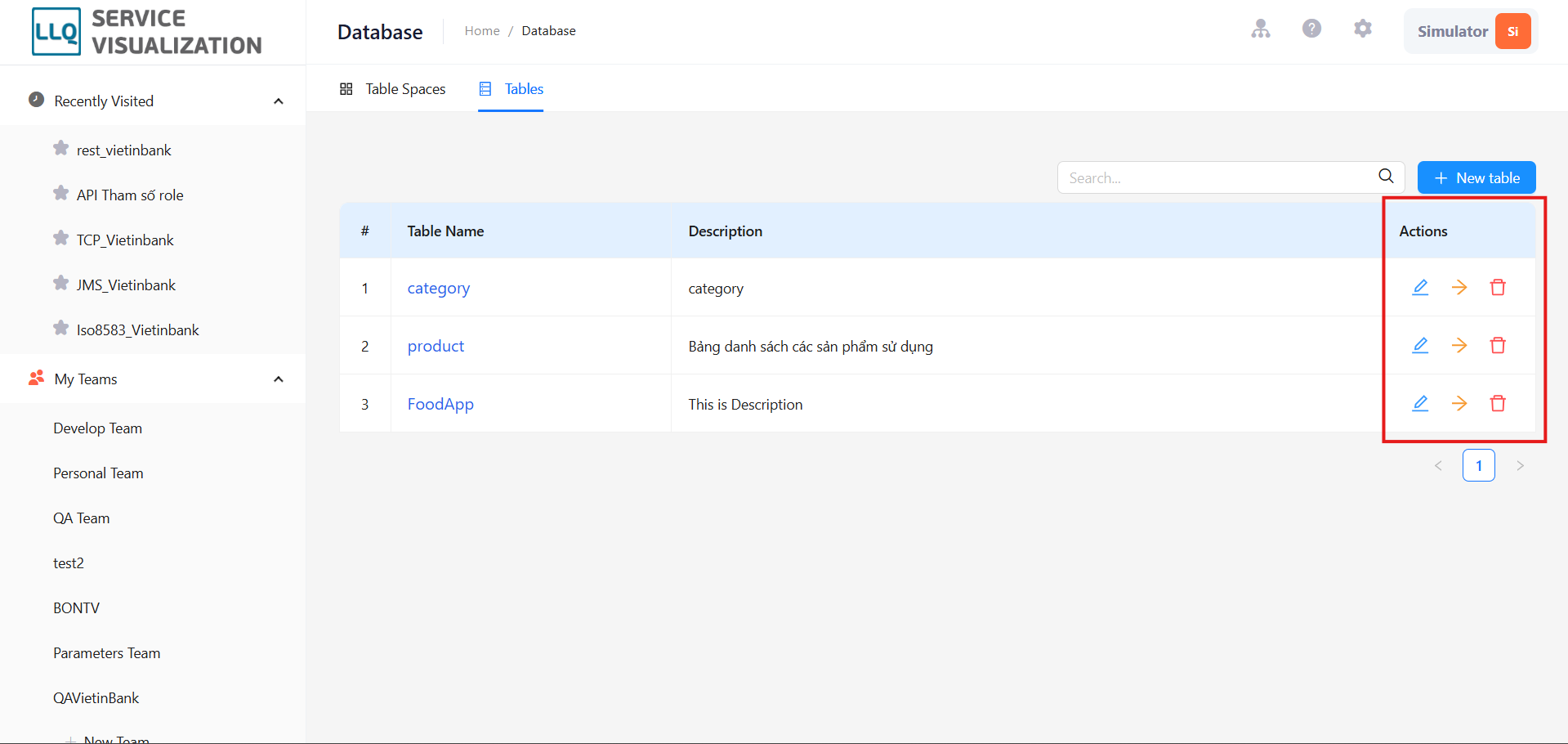Open the product table link
Viewport: 1568px width, 744px height.
436,346
